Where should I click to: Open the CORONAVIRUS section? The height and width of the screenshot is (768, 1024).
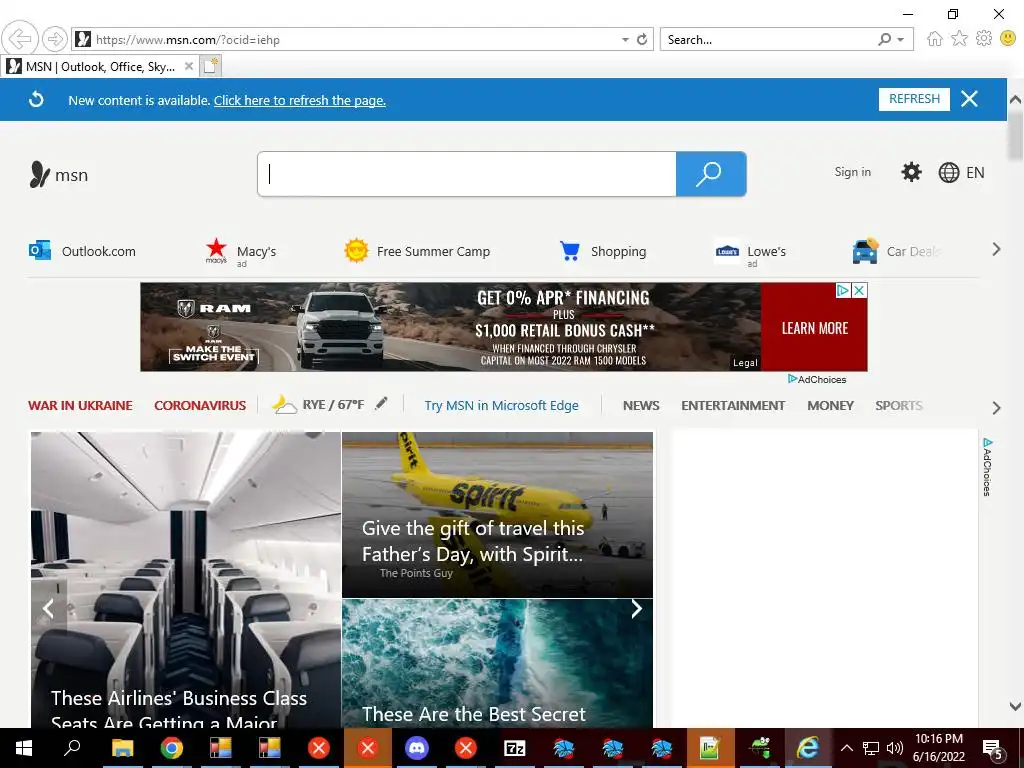[x=200, y=406]
